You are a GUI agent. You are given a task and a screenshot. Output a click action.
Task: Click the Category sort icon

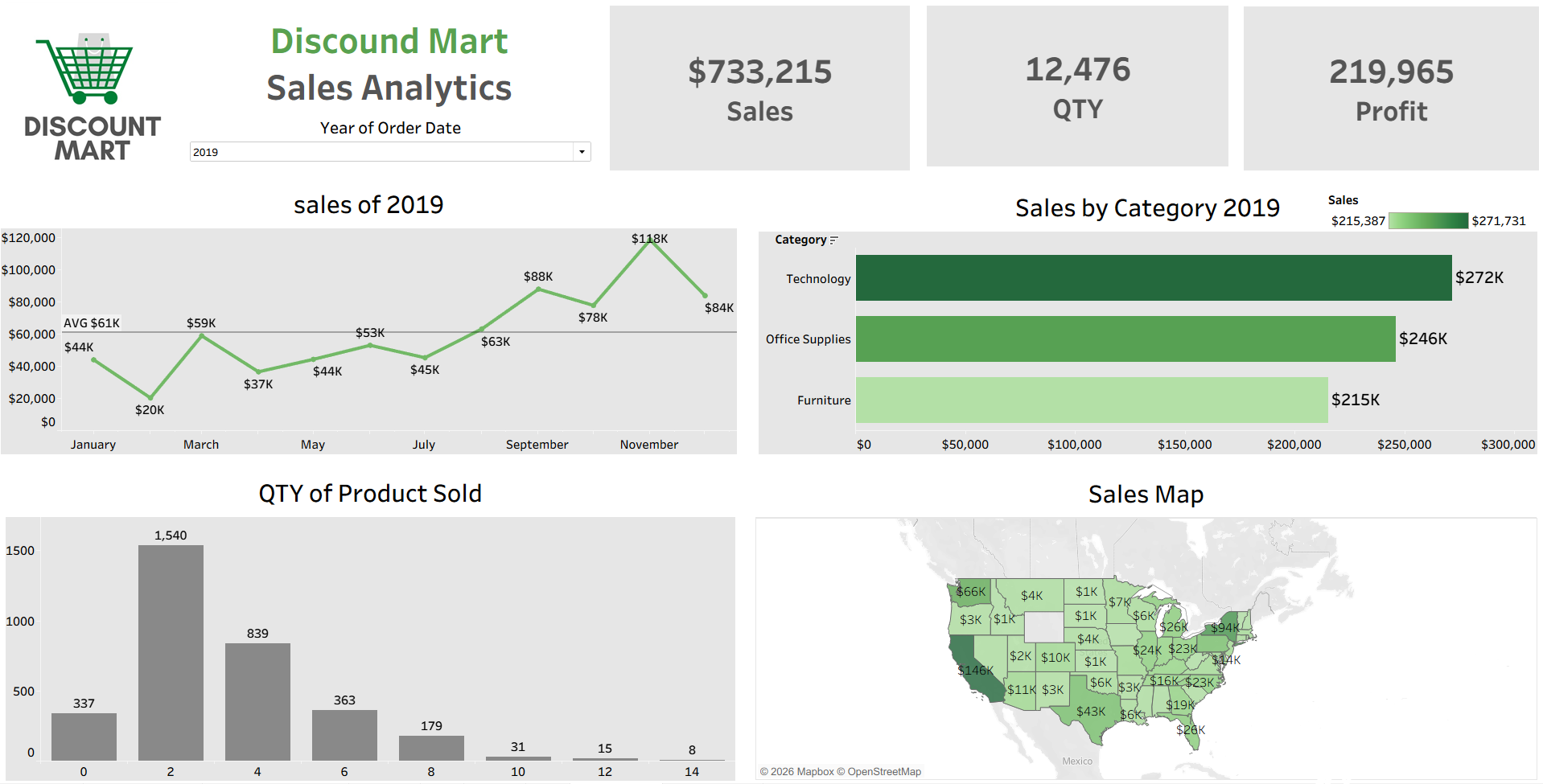[833, 240]
